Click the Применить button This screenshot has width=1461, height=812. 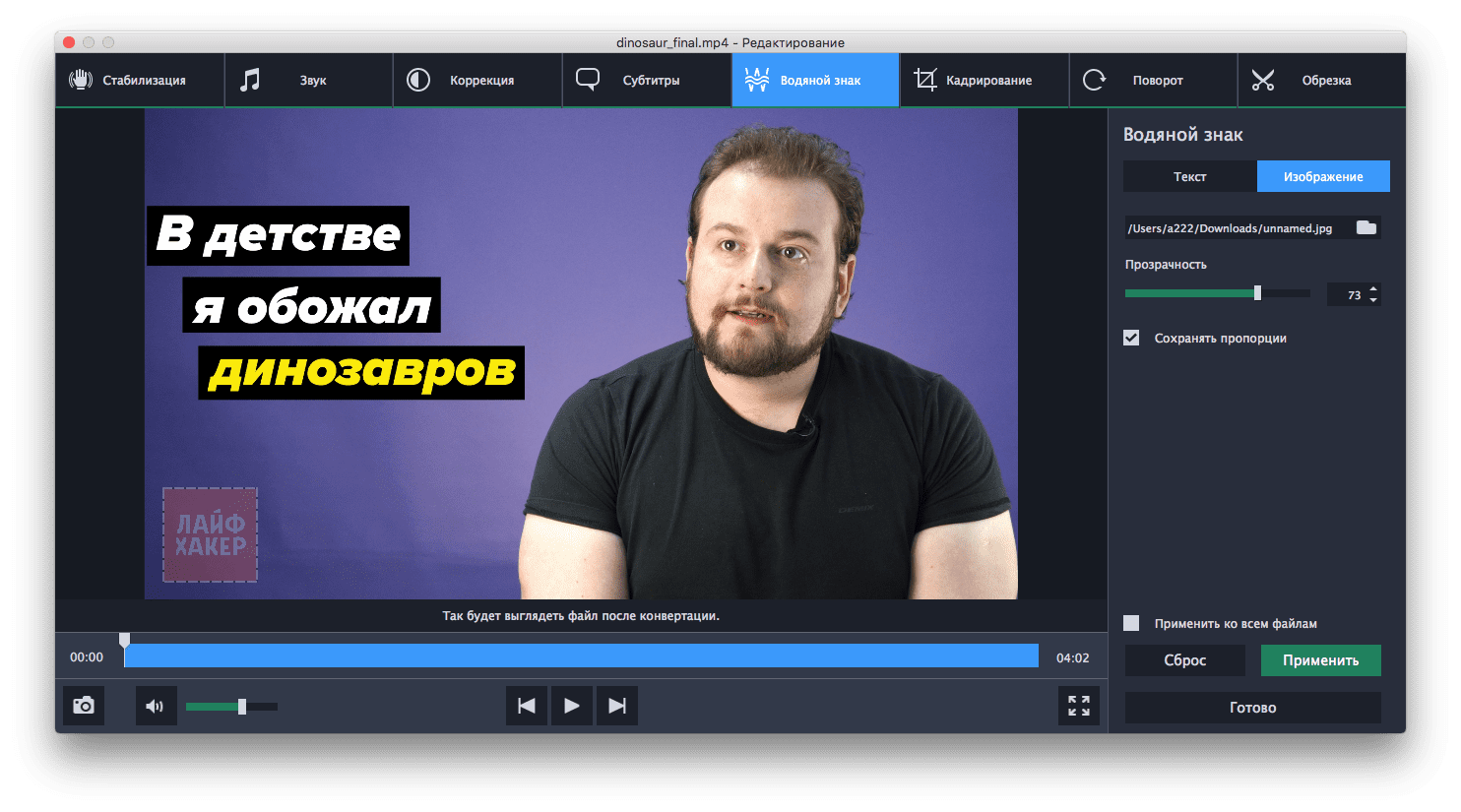tap(1321, 660)
